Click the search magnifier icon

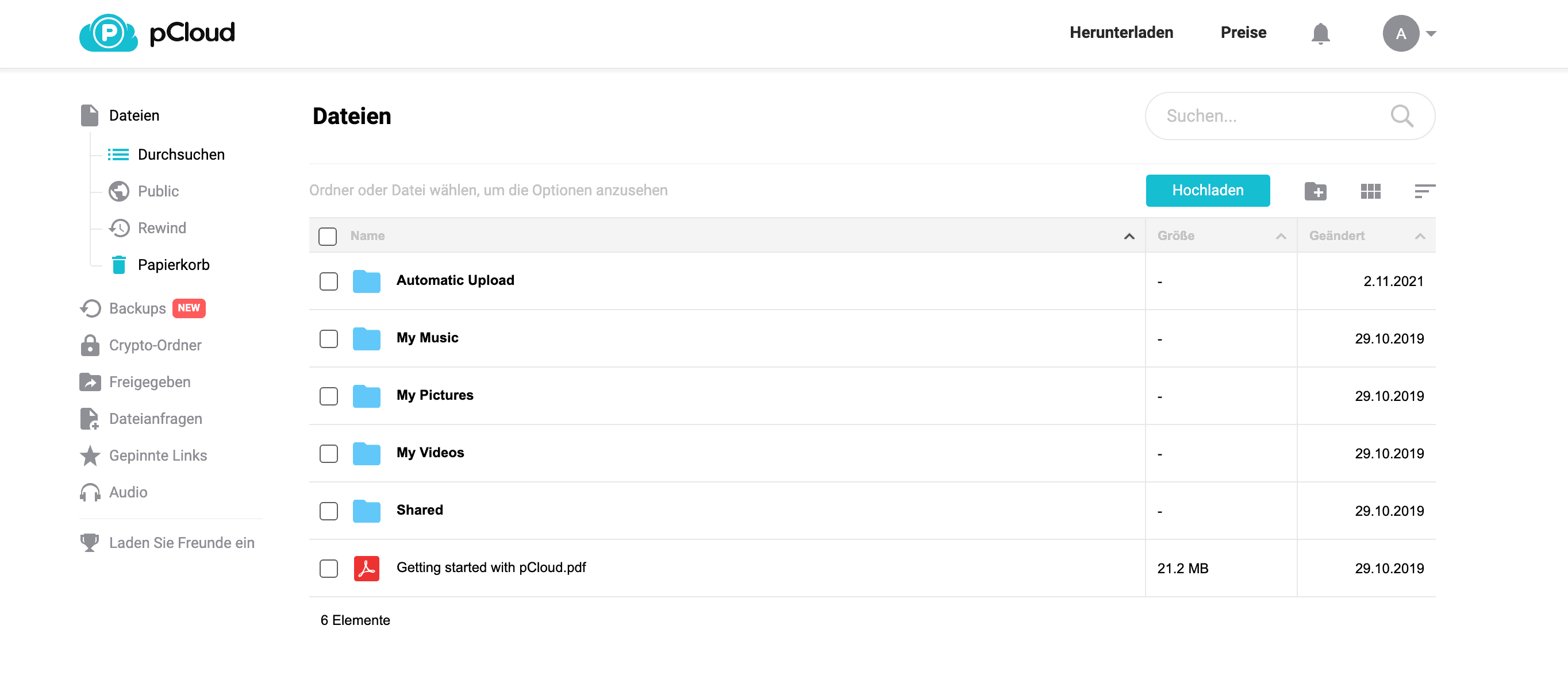pyautogui.click(x=1401, y=115)
